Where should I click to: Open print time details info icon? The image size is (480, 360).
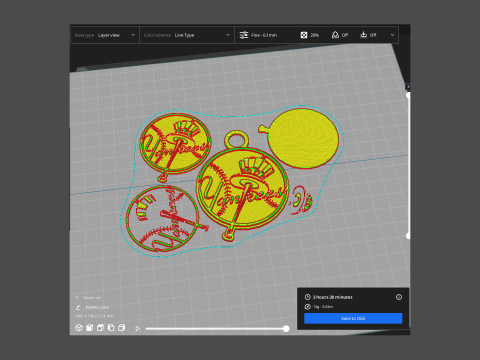coord(399,297)
